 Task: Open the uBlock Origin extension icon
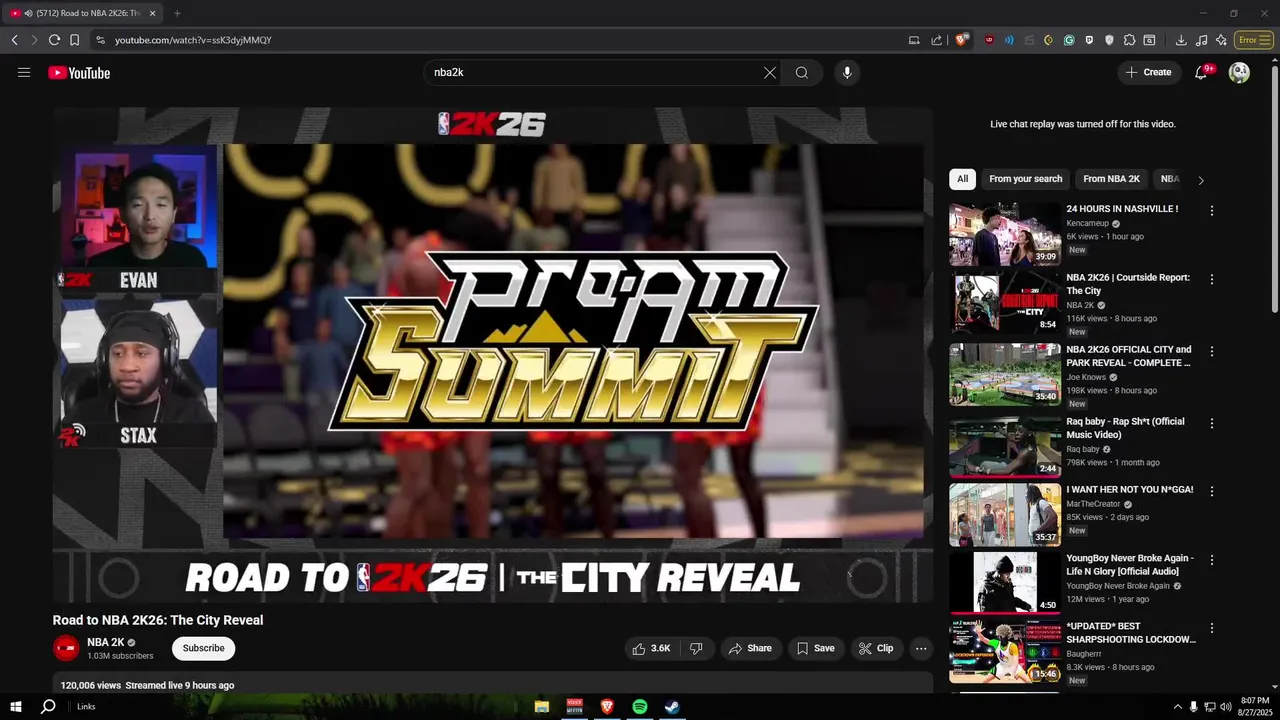pyautogui.click(x=990, y=40)
